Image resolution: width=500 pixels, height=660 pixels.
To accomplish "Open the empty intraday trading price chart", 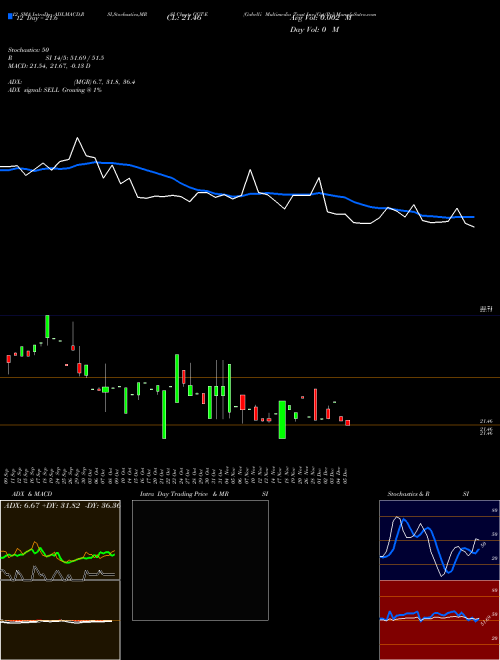I will point(200,560).
